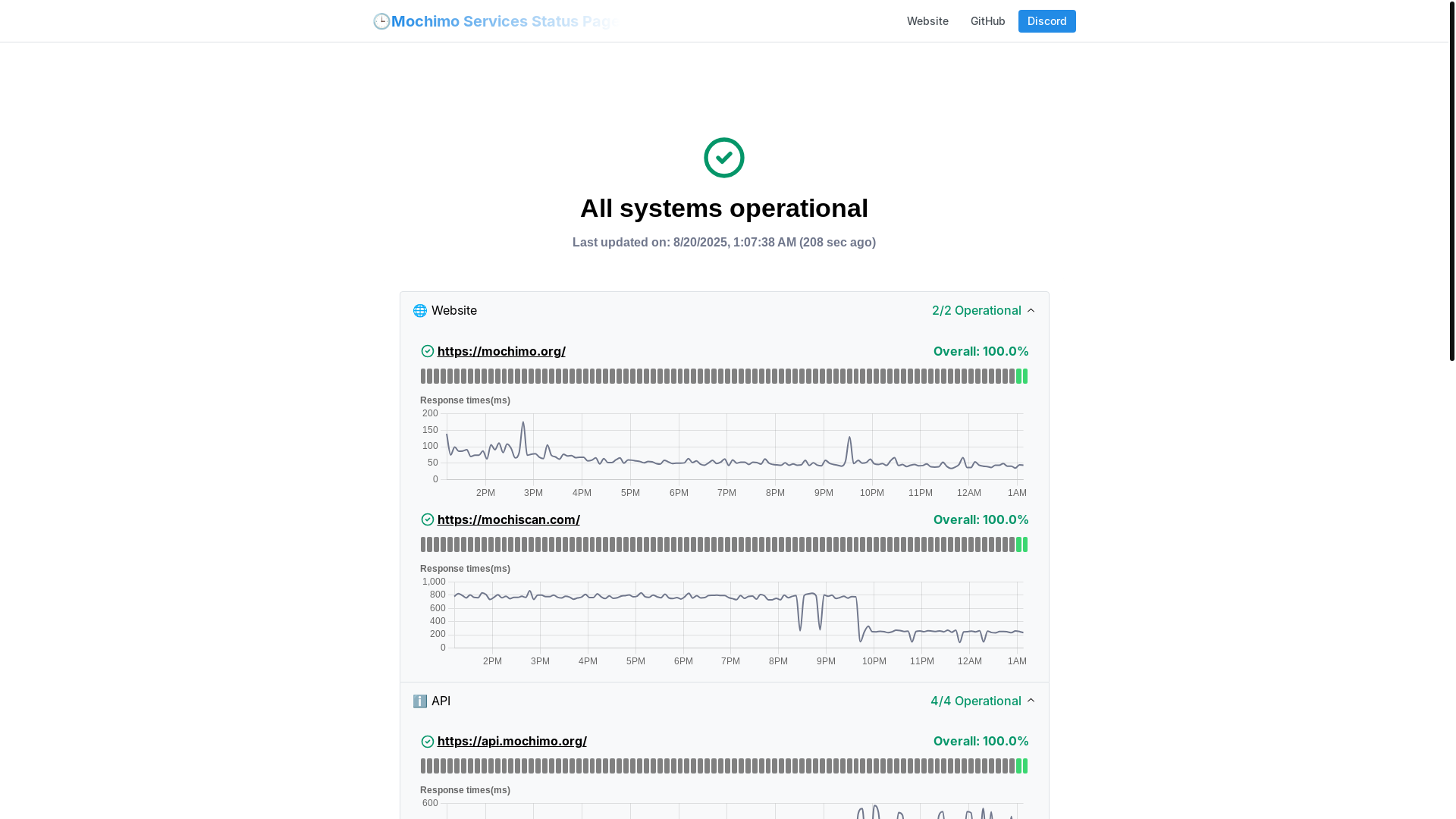
Task: Click the Website group header label
Action: [x=454, y=310]
